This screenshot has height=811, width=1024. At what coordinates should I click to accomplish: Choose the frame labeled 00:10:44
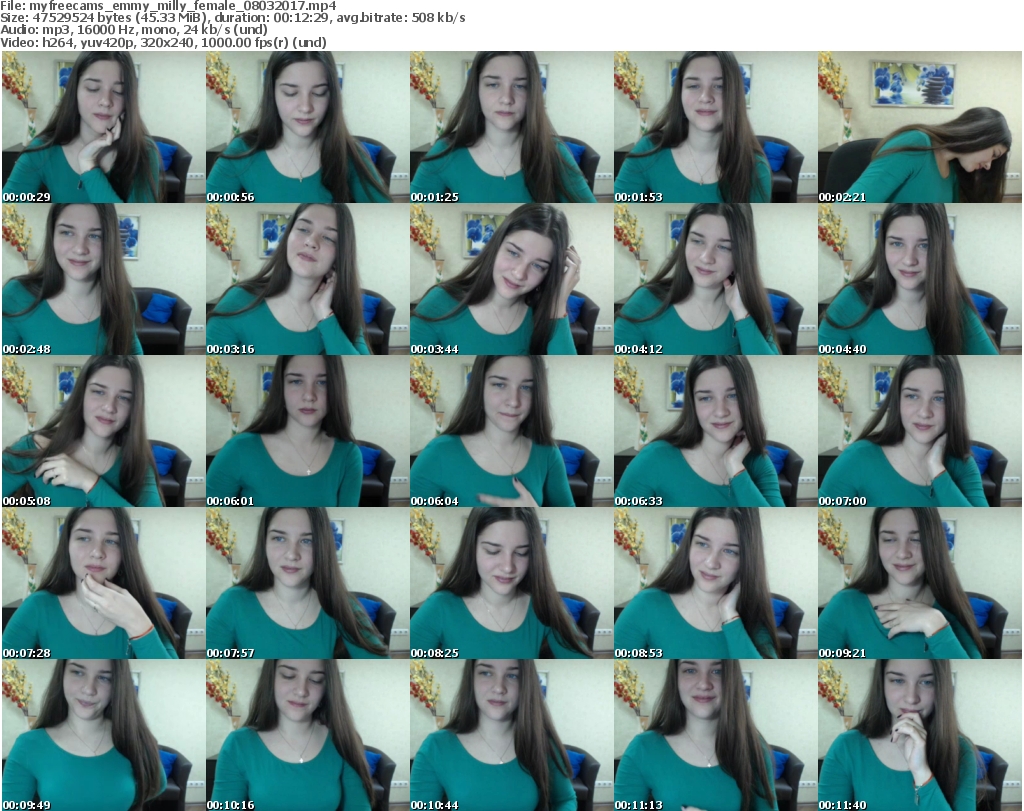(511, 735)
